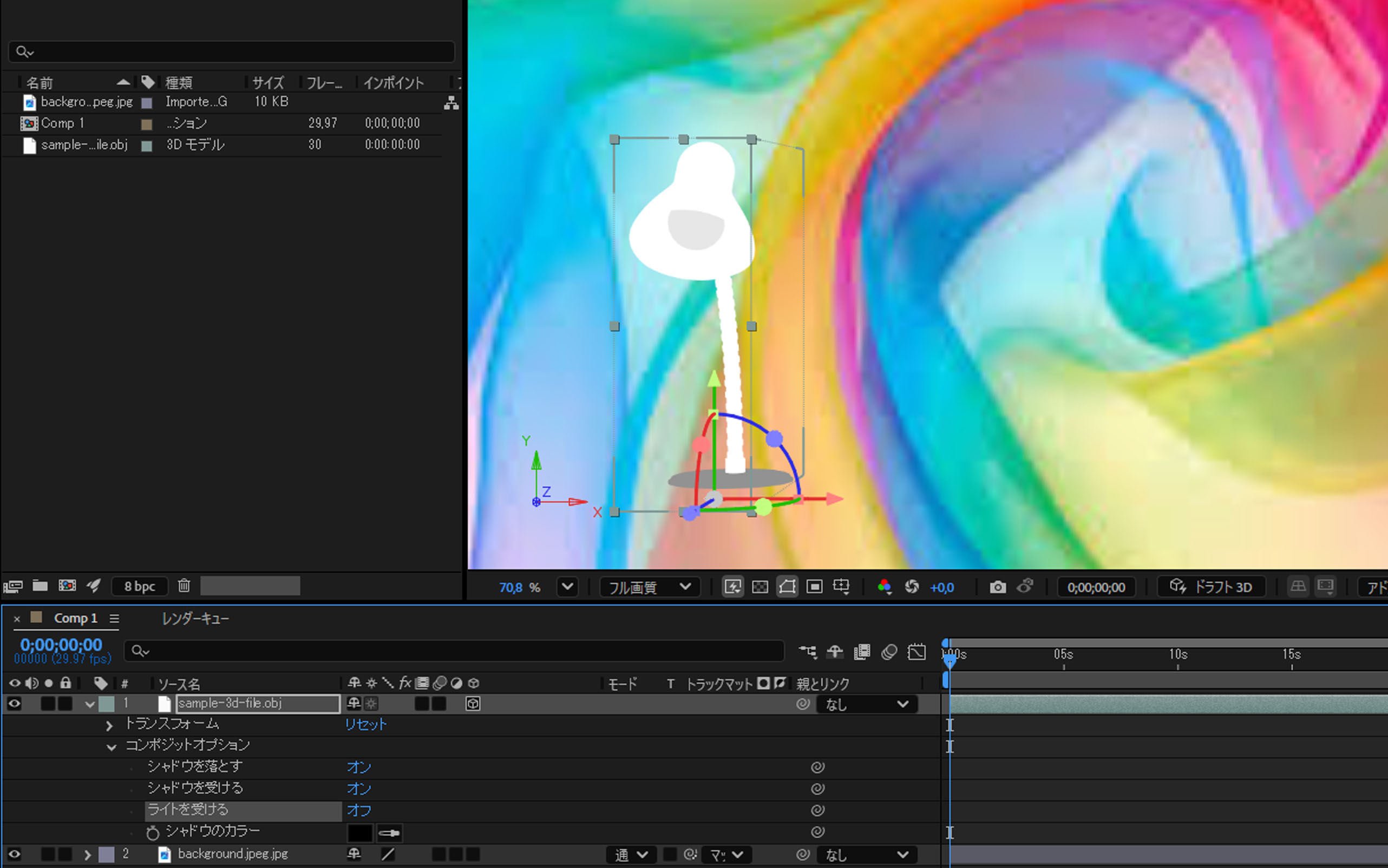Select Comp 1 item in Project panel
Image resolution: width=1388 pixels, height=868 pixels.
tap(62, 123)
